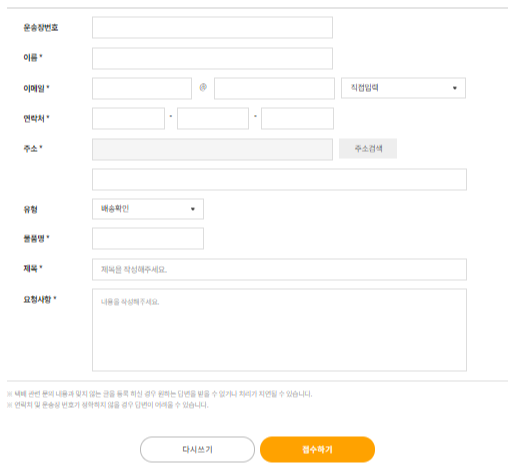Click the 주소검색 button
The width and height of the screenshot is (511, 466).
click(368, 148)
